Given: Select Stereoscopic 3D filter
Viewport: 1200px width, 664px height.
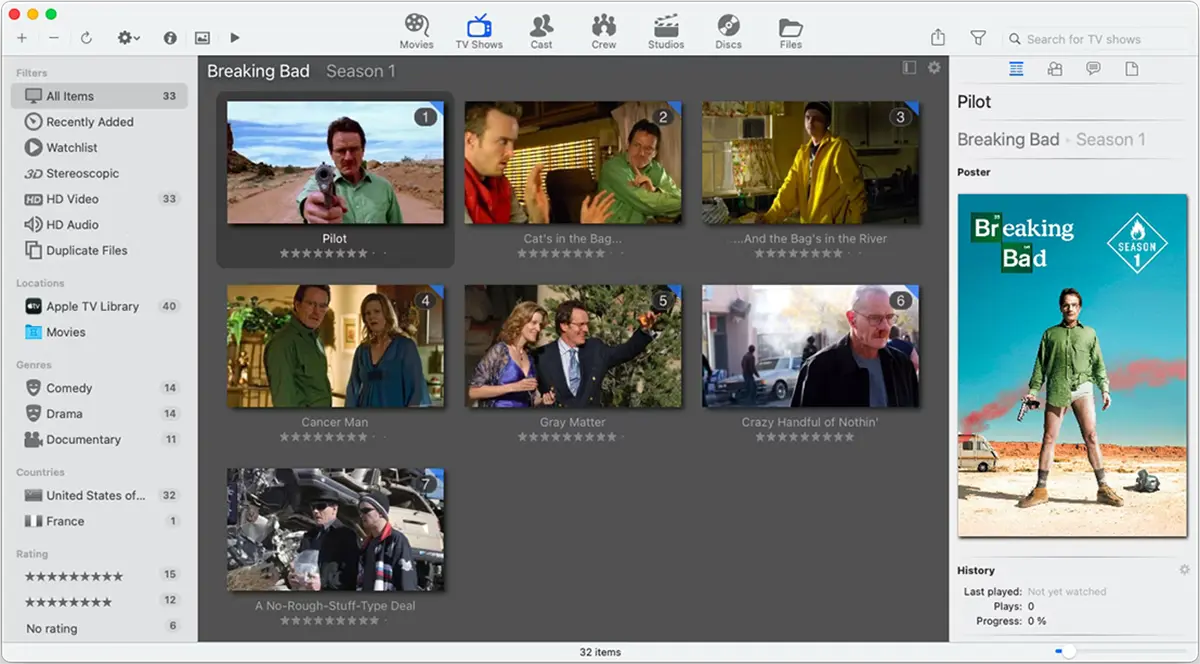Looking at the screenshot, I should 99,173.
